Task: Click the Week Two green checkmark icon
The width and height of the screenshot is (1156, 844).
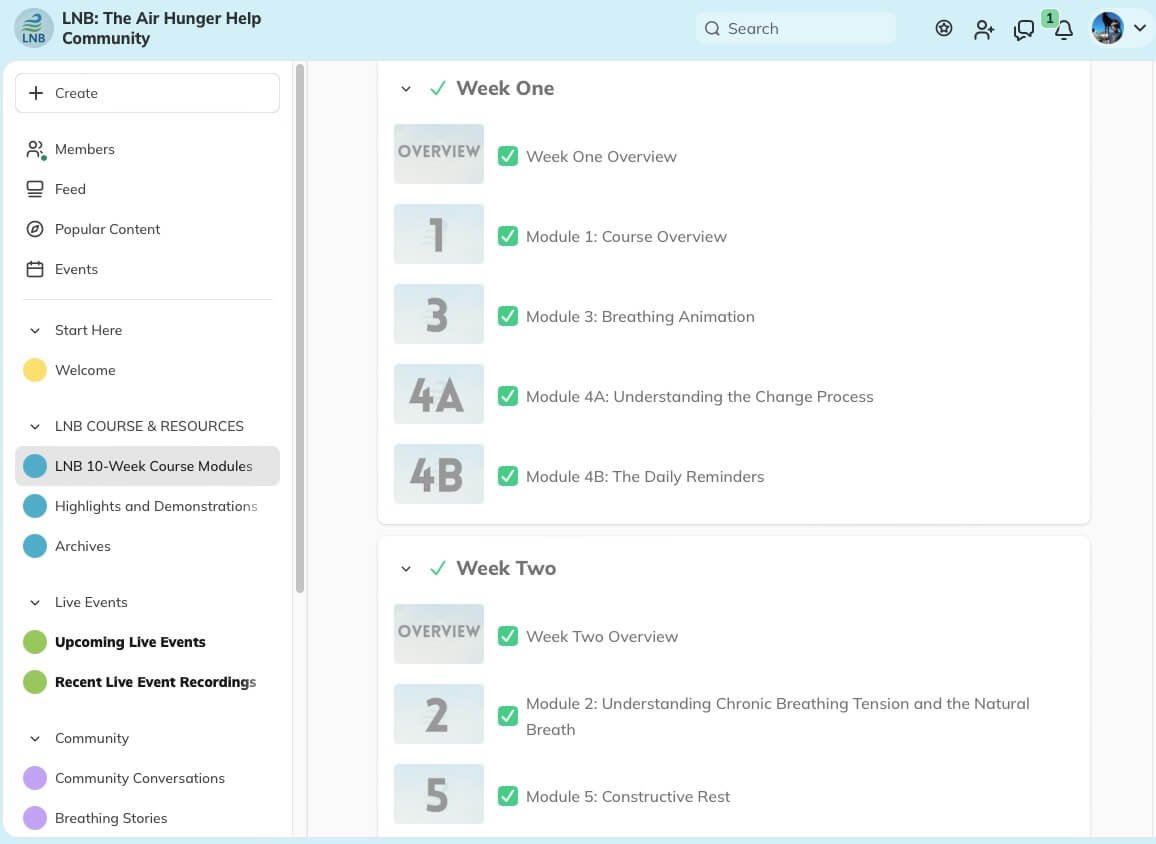Action: coord(437,568)
